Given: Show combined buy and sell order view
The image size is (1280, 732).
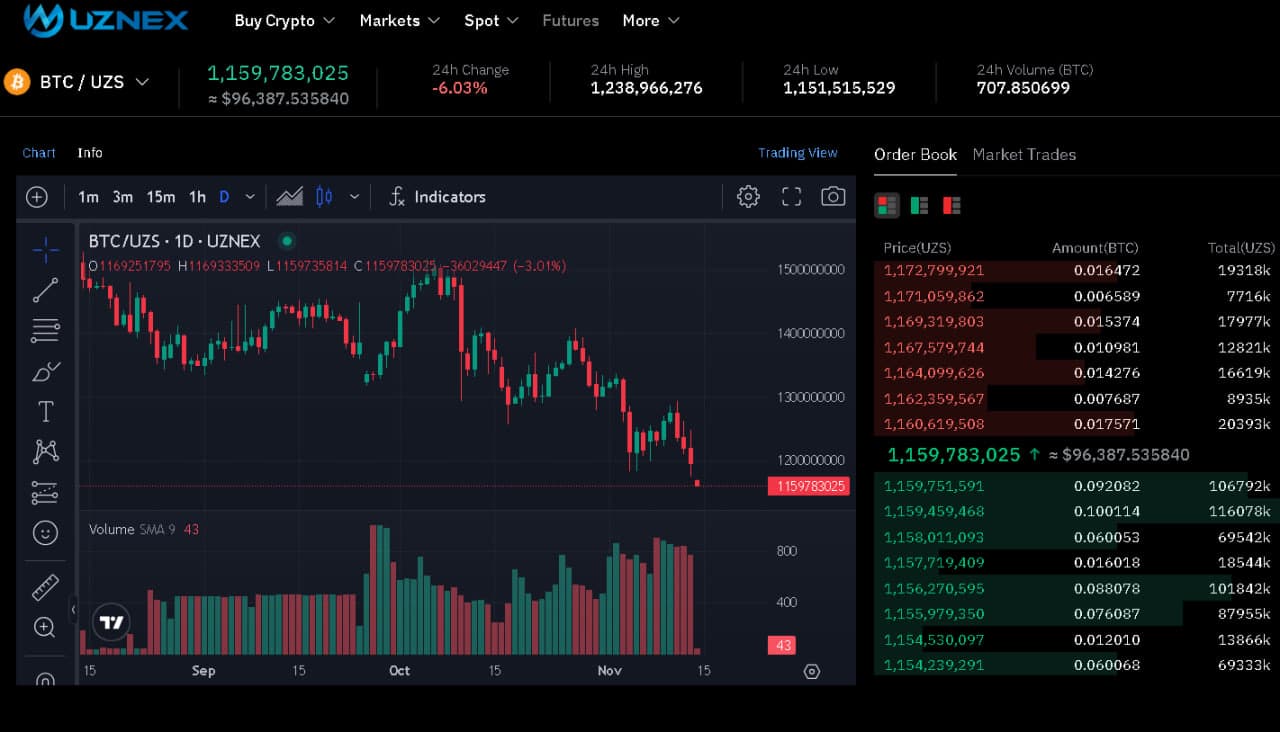Looking at the screenshot, I should [886, 206].
